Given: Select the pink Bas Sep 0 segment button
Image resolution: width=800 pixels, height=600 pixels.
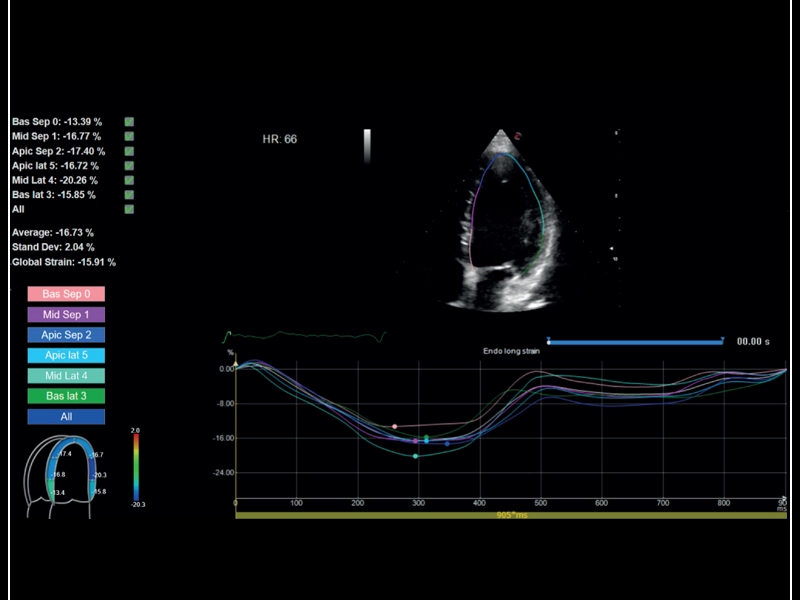Looking at the screenshot, I should tap(65, 294).
